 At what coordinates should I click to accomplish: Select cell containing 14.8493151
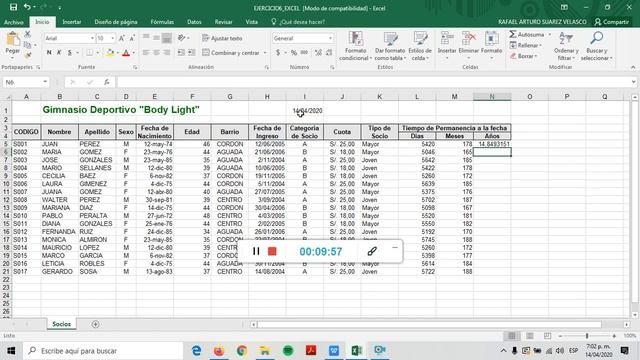[x=492, y=144]
